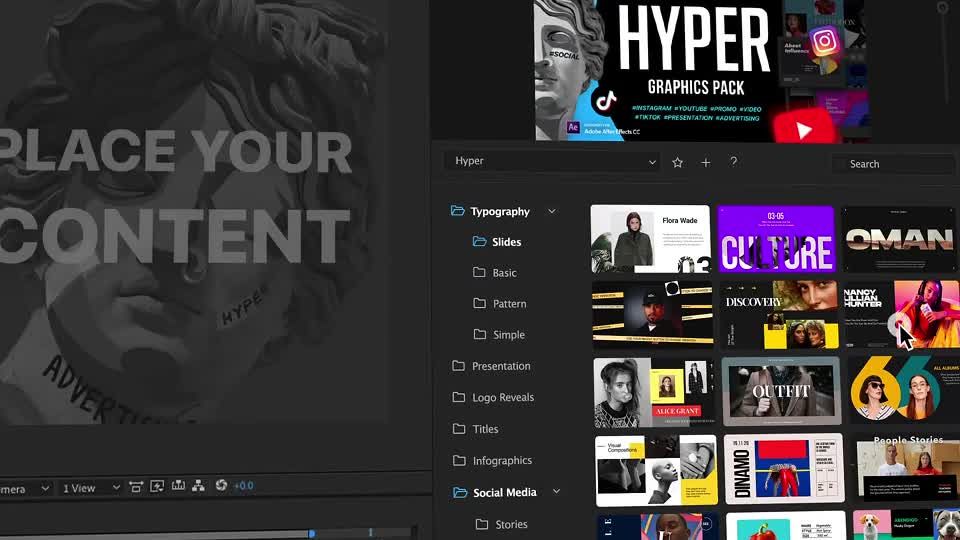Toggle the pixel aspect ratio correction icon
Viewport: 960px width, 540px height.
(x=136, y=487)
